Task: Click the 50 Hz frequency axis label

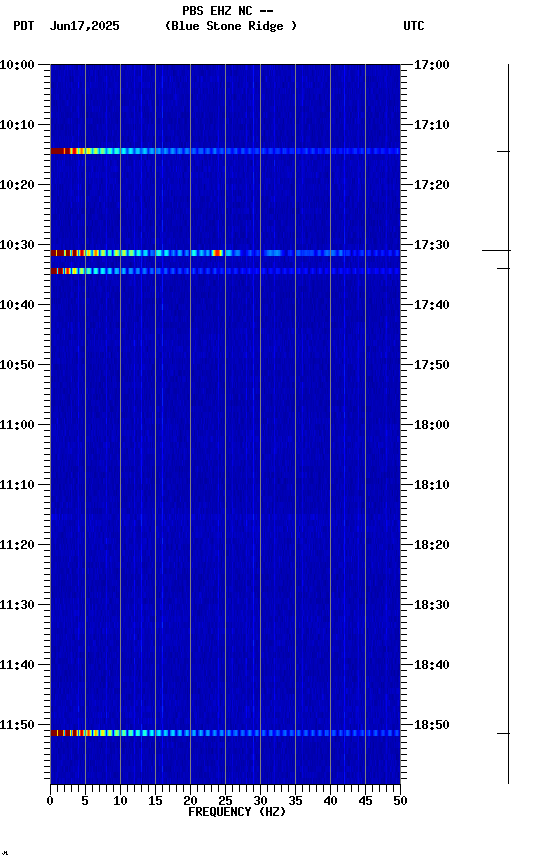Action: pyautogui.click(x=400, y=801)
